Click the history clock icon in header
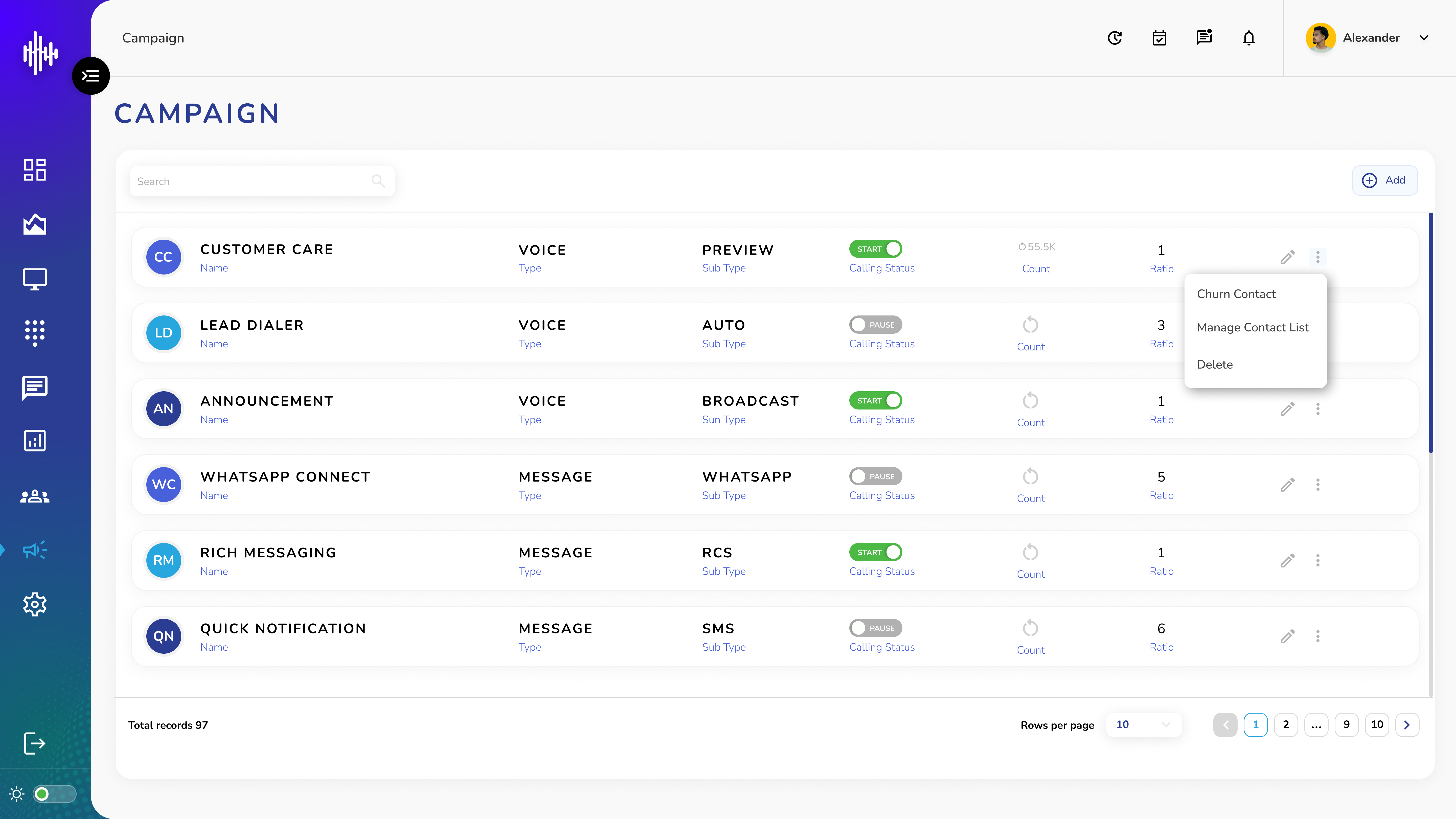 click(1114, 38)
